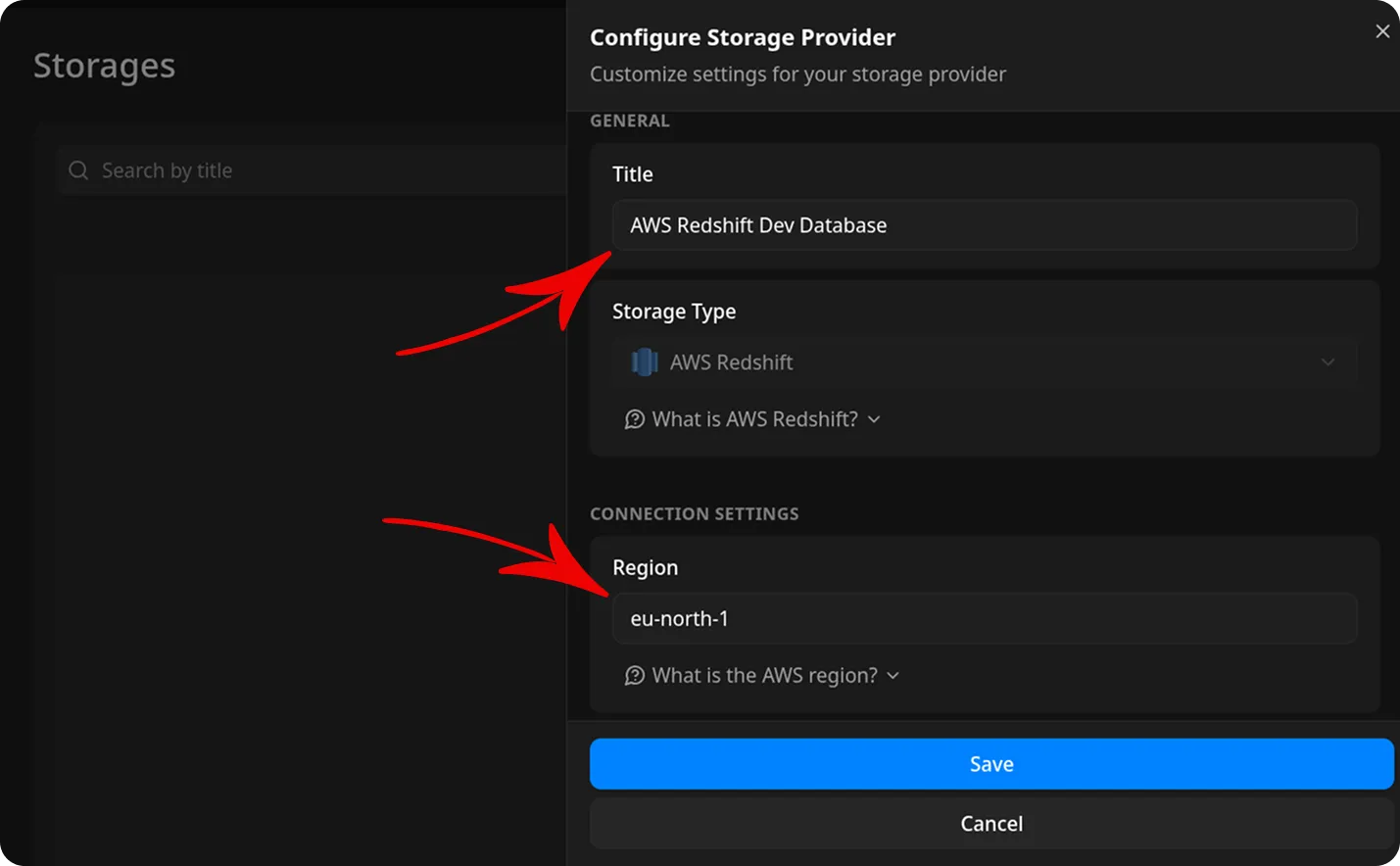Click the "Configure Storage Provider" dialog title
Viewport: 1400px width, 866px height.
742,37
